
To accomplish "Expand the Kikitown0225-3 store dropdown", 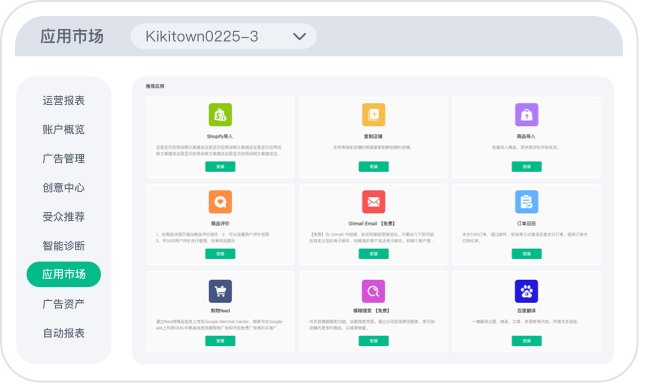I will tap(223, 36).
